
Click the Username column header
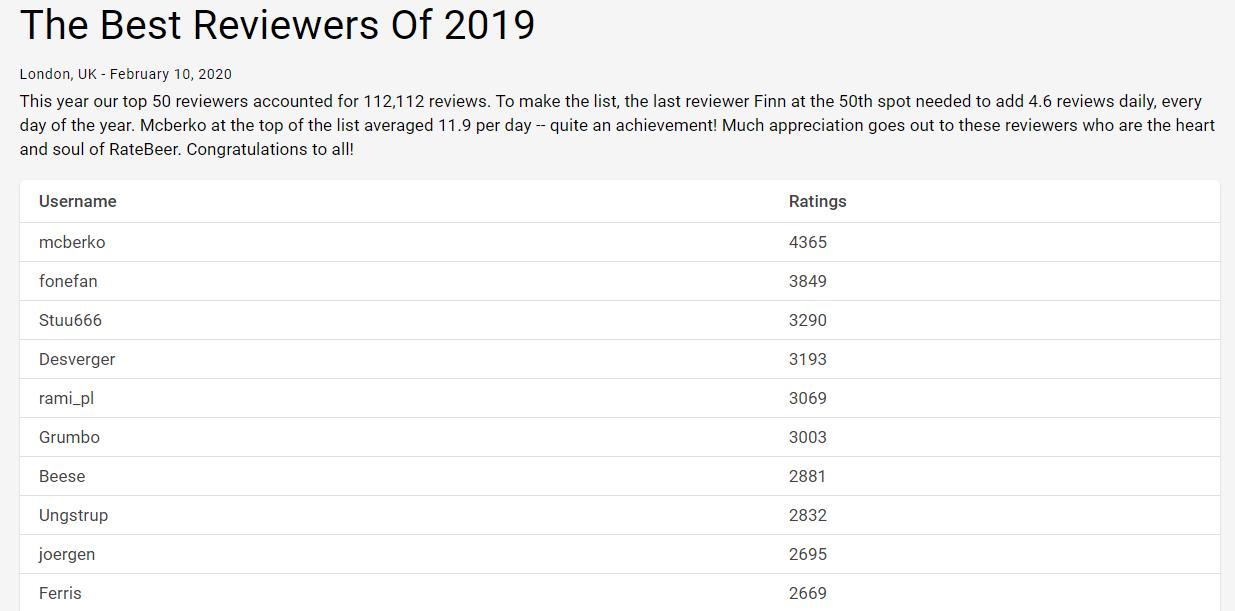(78, 201)
